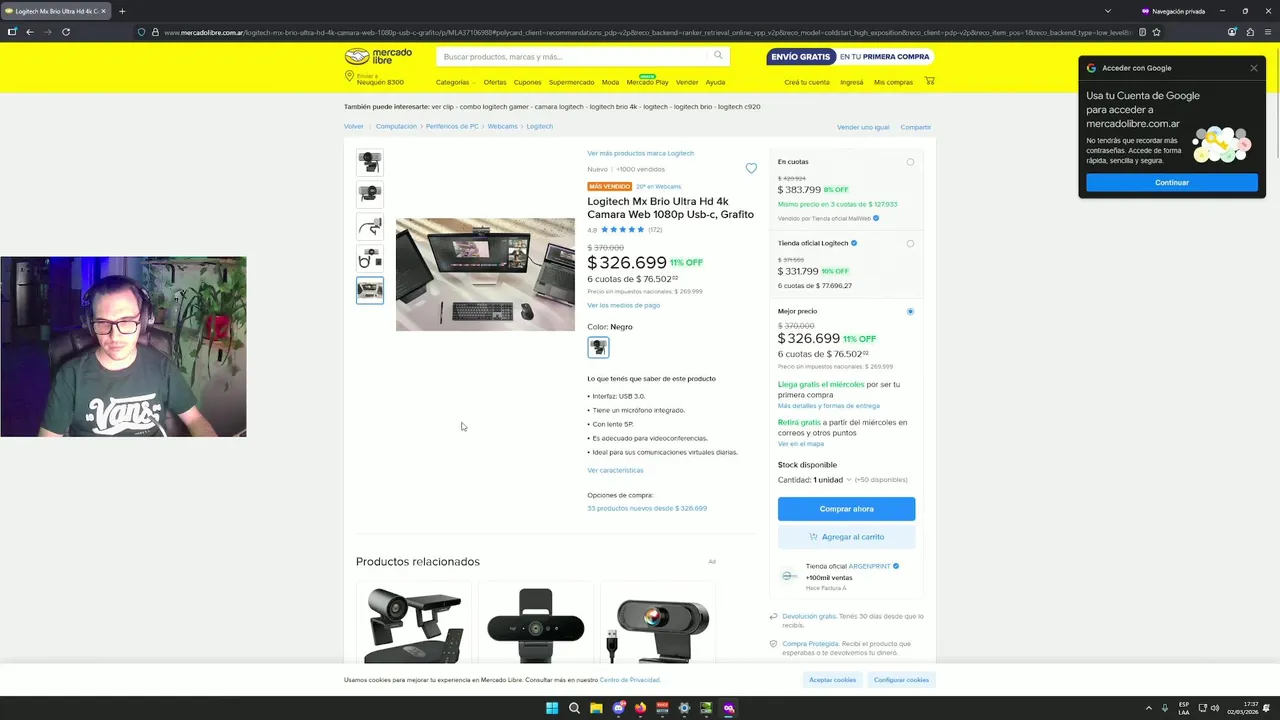Choose the Negro color swatch

pyautogui.click(x=598, y=347)
